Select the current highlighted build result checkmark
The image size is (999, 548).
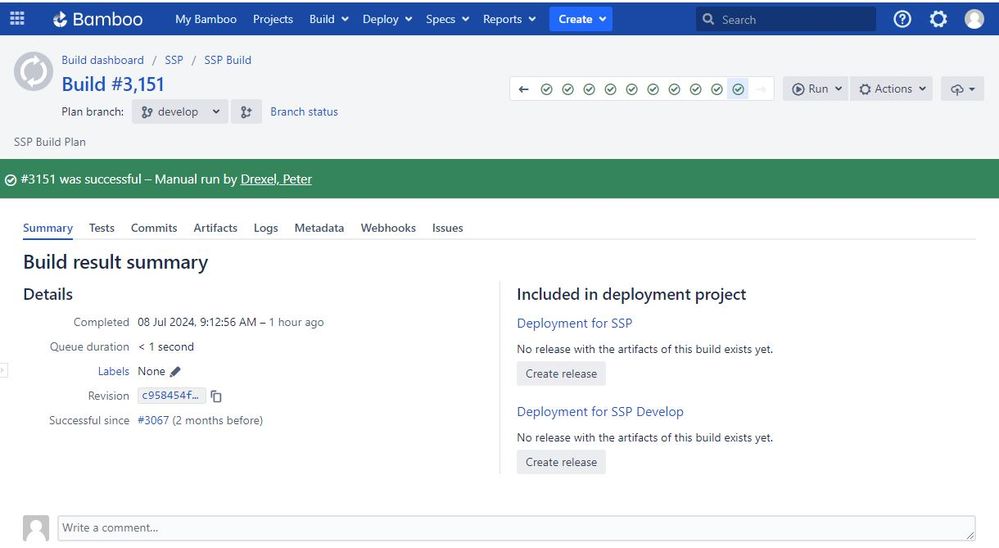(x=738, y=89)
